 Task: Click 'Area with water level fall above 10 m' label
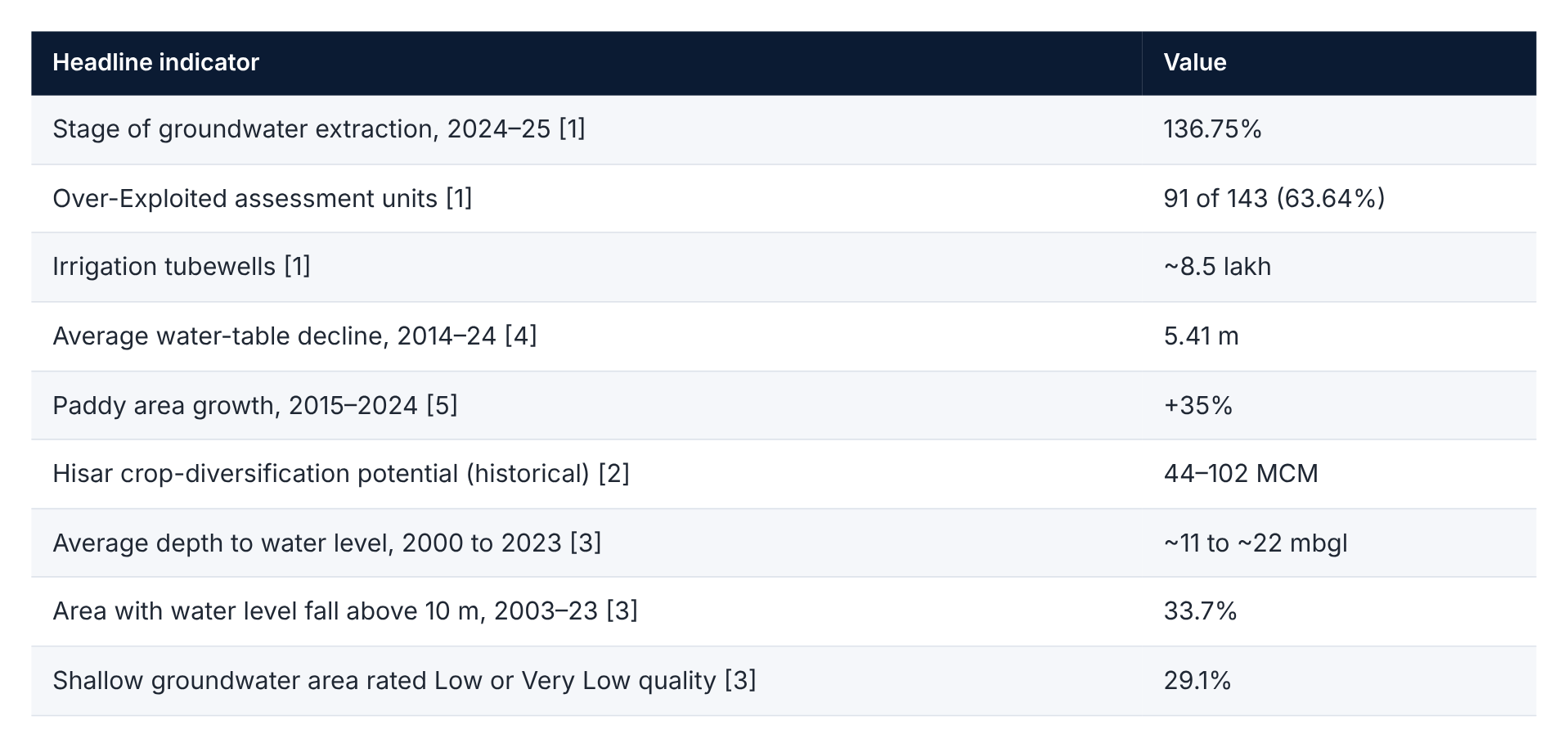tap(345, 611)
